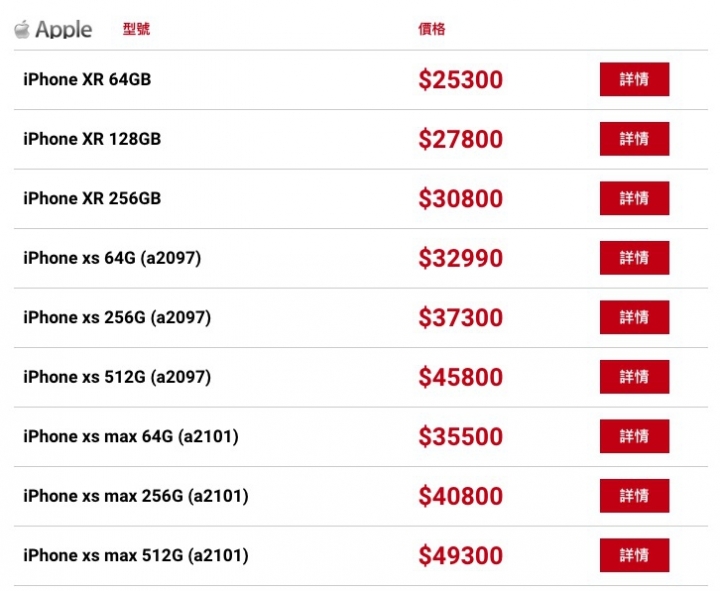Click the Apple logo icon

pos(22,29)
